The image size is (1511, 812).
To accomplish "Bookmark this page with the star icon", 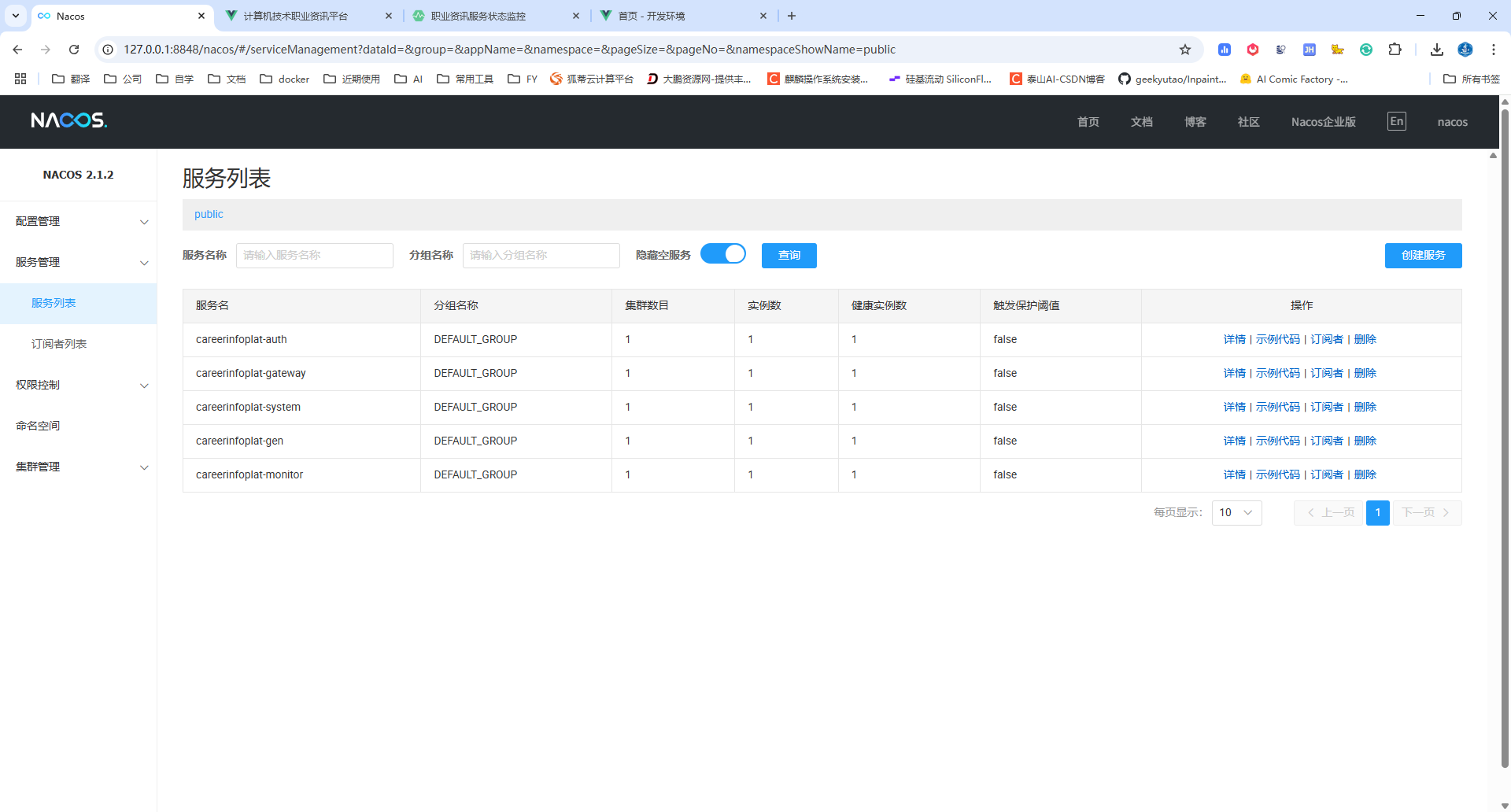I will [x=1185, y=50].
